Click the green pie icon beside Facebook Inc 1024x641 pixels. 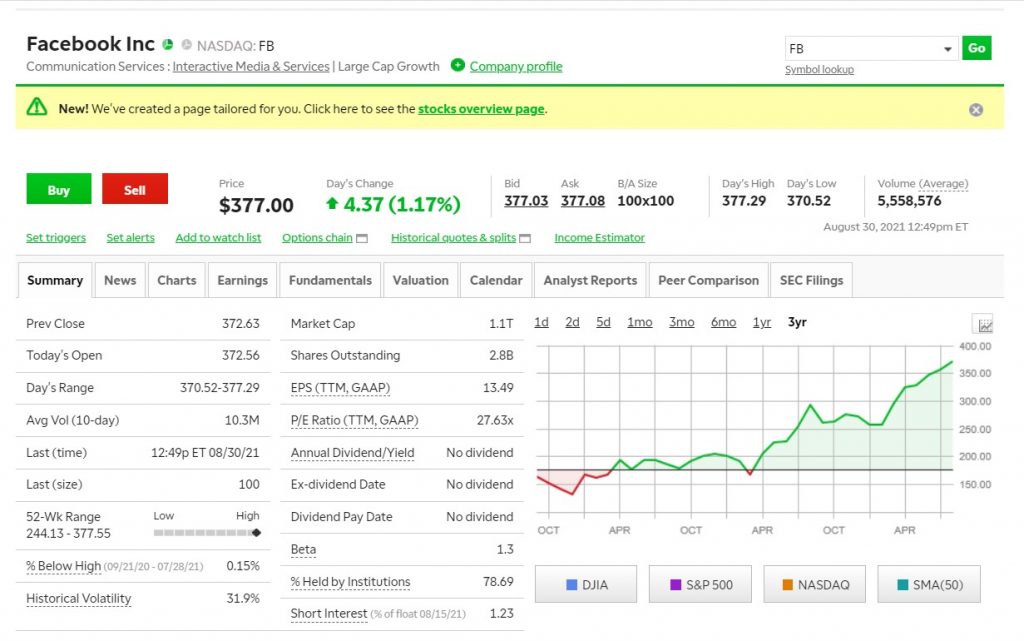point(168,44)
